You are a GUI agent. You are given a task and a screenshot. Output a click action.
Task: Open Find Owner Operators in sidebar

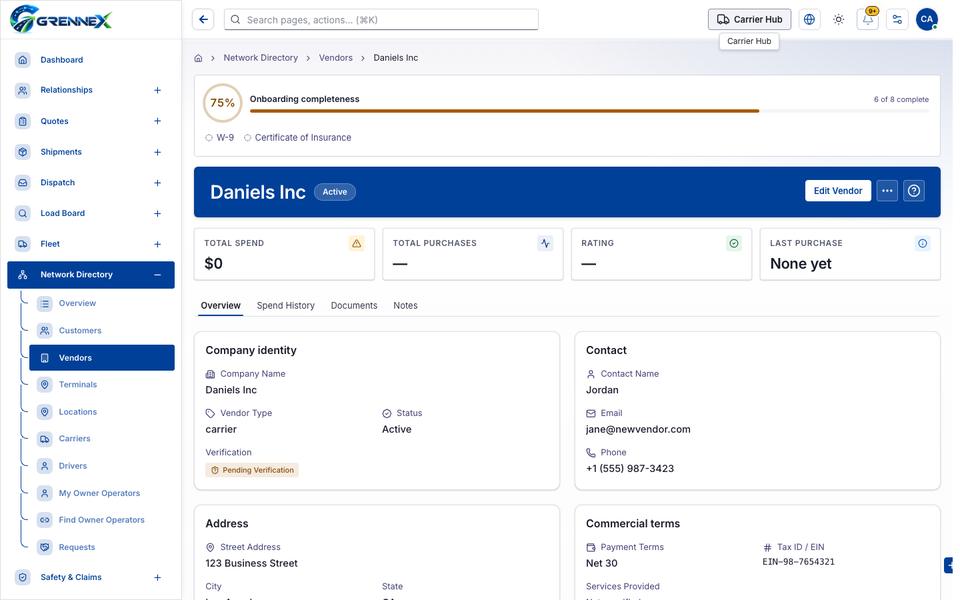pyautogui.click(x=102, y=520)
